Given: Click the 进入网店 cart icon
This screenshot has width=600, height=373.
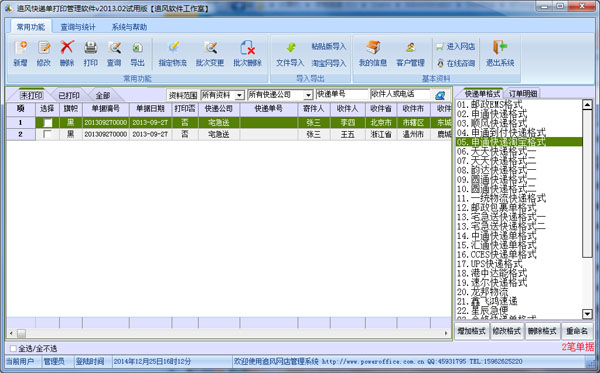Looking at the screenshot, I should coord(440,47).
